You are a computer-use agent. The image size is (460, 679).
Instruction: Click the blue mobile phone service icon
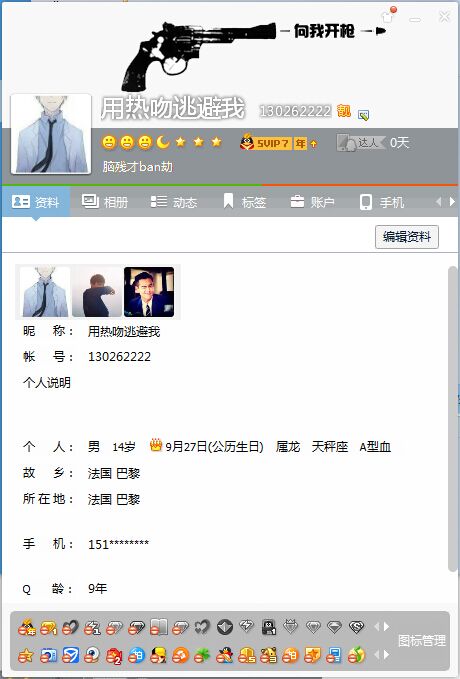tap(334, 656)
